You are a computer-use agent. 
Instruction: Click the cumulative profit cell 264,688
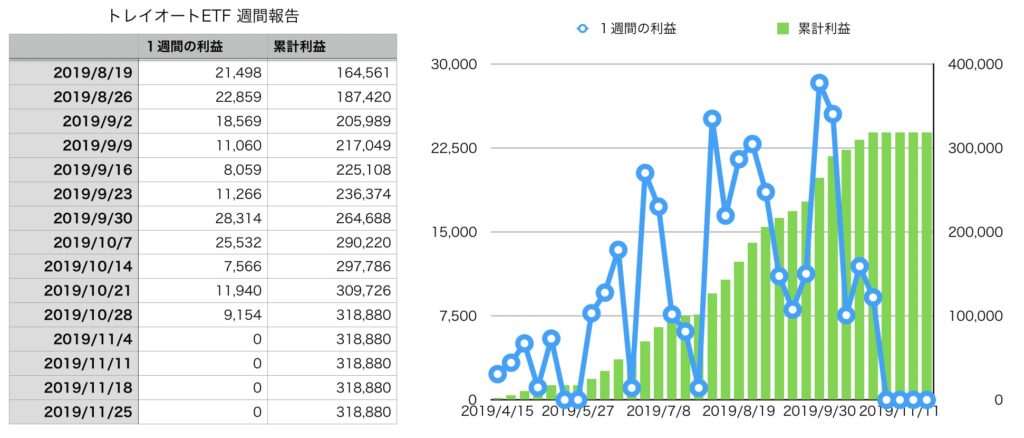(x=332, y=218)
